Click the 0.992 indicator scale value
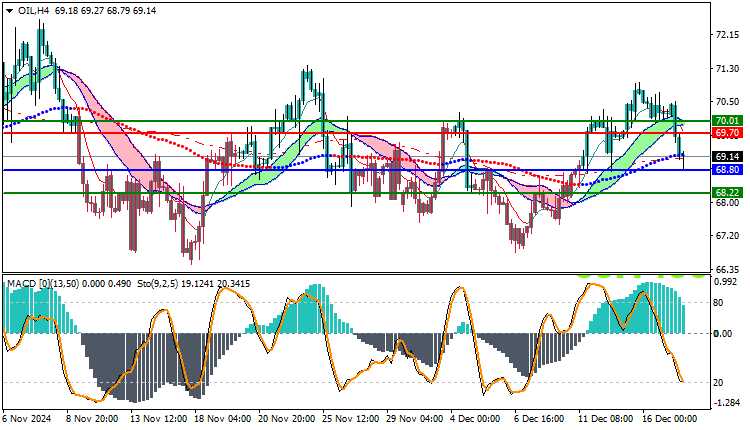Screen dimensions: 750x430 point(725,282)
